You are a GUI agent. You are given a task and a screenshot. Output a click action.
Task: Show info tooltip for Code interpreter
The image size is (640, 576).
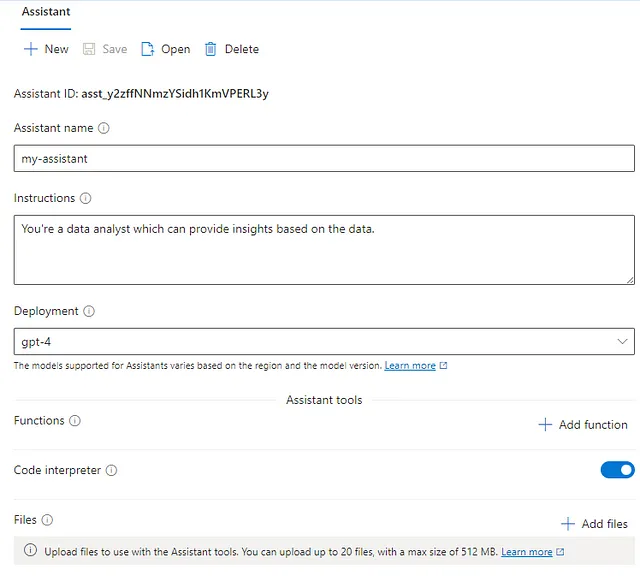pos(111,471)
